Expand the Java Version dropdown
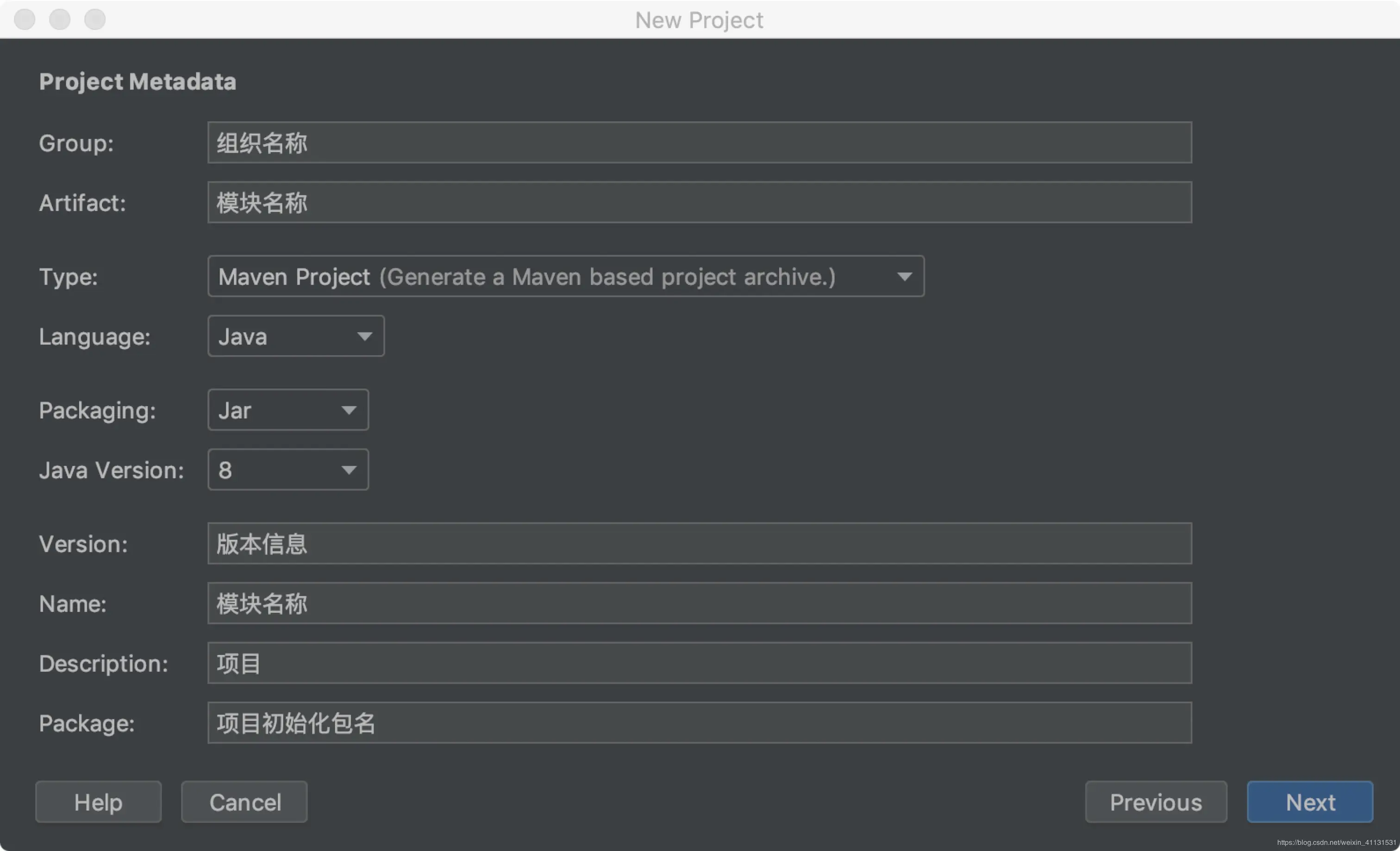This screenshot has height=851, width=1400. click(x=288, y=469)
